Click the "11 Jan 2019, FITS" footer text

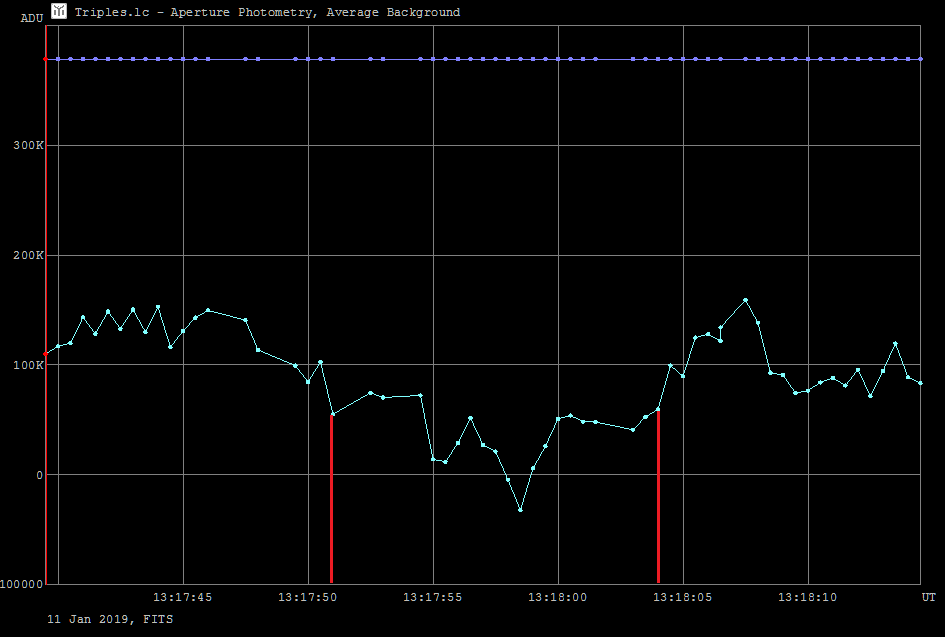pos(110,619)
